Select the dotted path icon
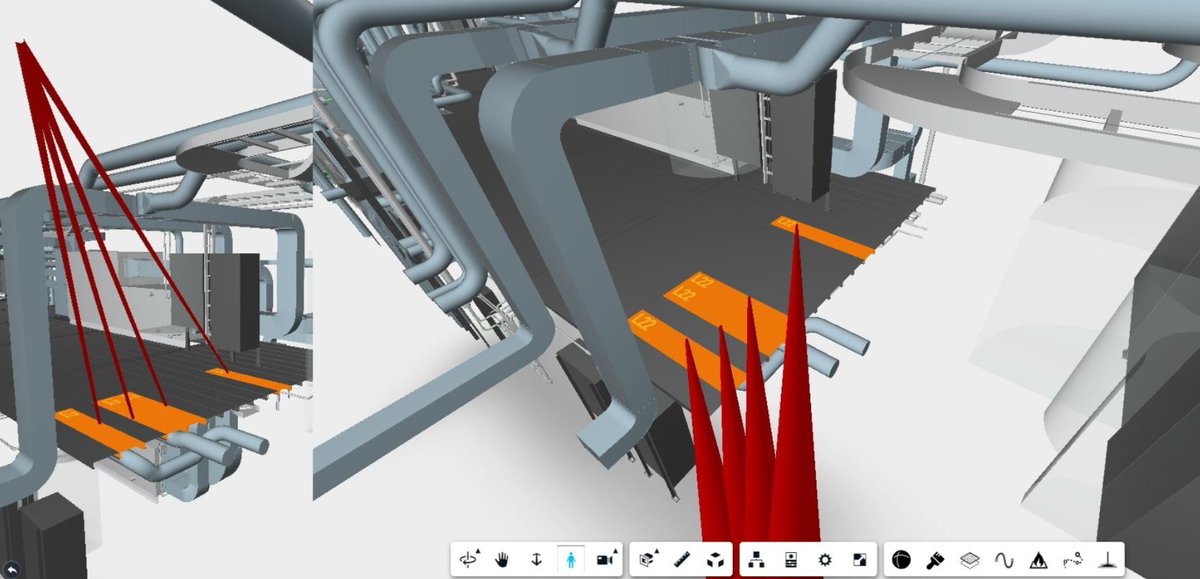The width and height of the screenshot is (1200, 579). [1073, 559]
